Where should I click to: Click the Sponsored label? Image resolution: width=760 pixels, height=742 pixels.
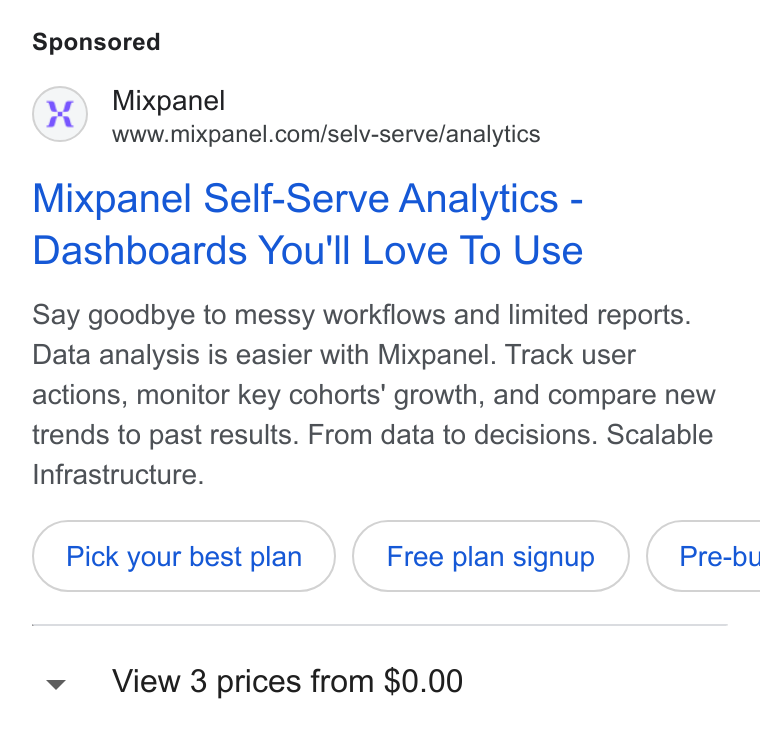pyautogui.click(x=96, y=42)
